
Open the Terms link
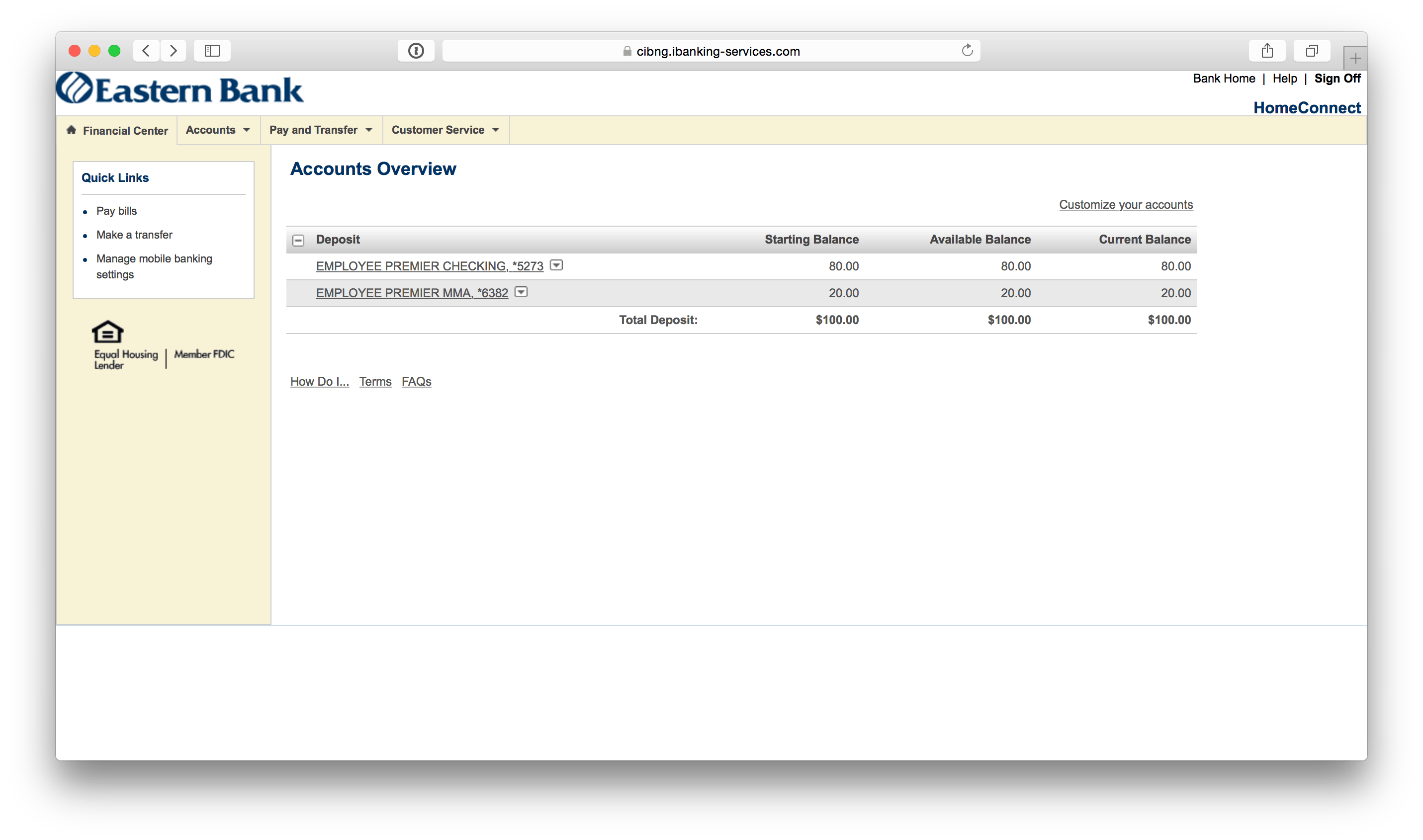[375, 382]
